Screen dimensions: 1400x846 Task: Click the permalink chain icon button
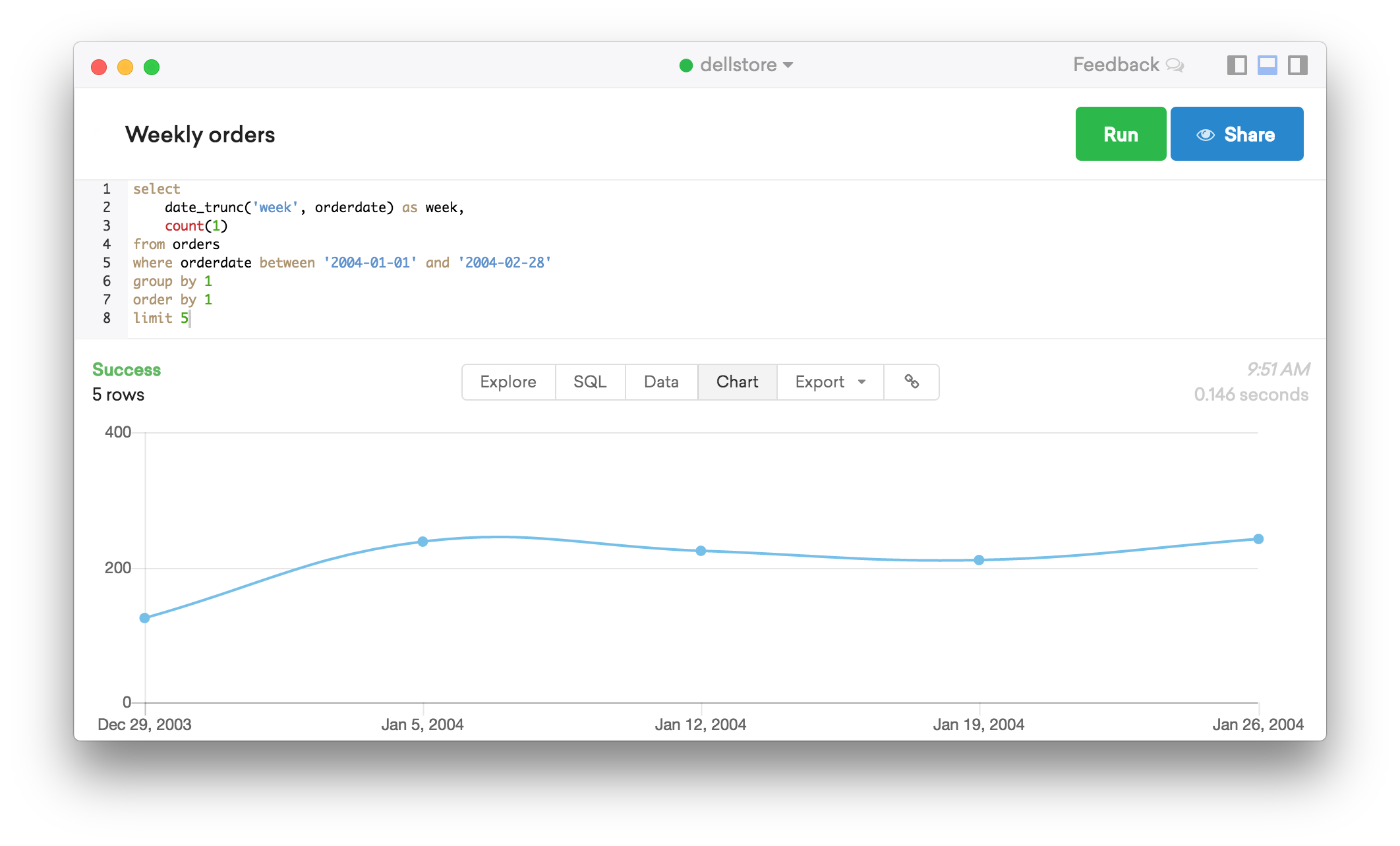click(912, 382)
